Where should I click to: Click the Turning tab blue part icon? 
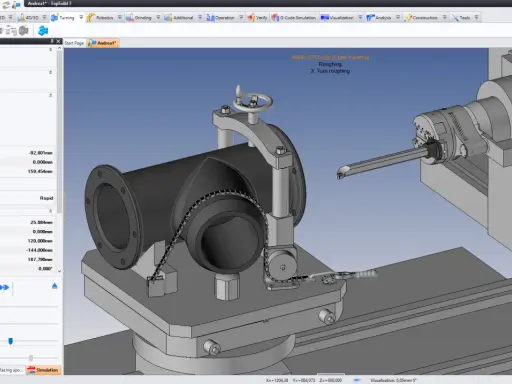(54, 18)
